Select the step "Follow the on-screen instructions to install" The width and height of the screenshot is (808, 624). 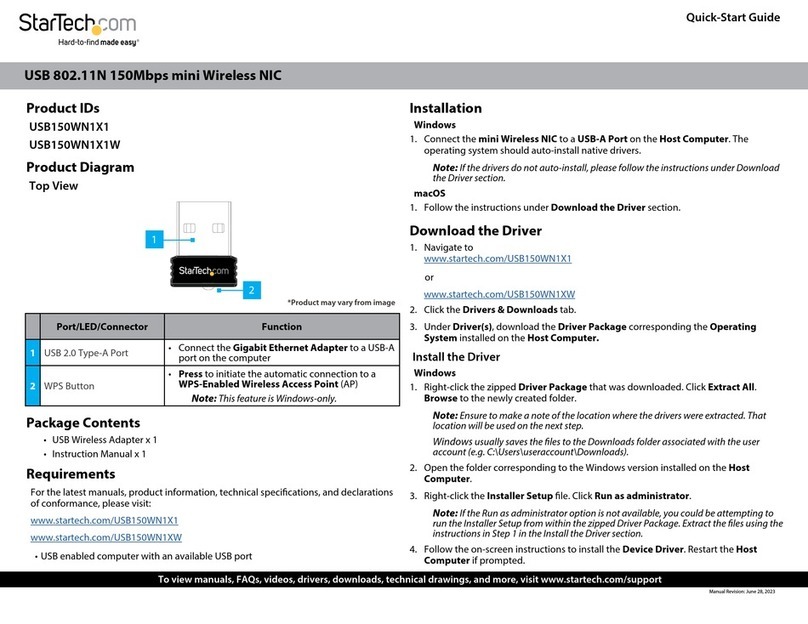[x=590, y=555]
